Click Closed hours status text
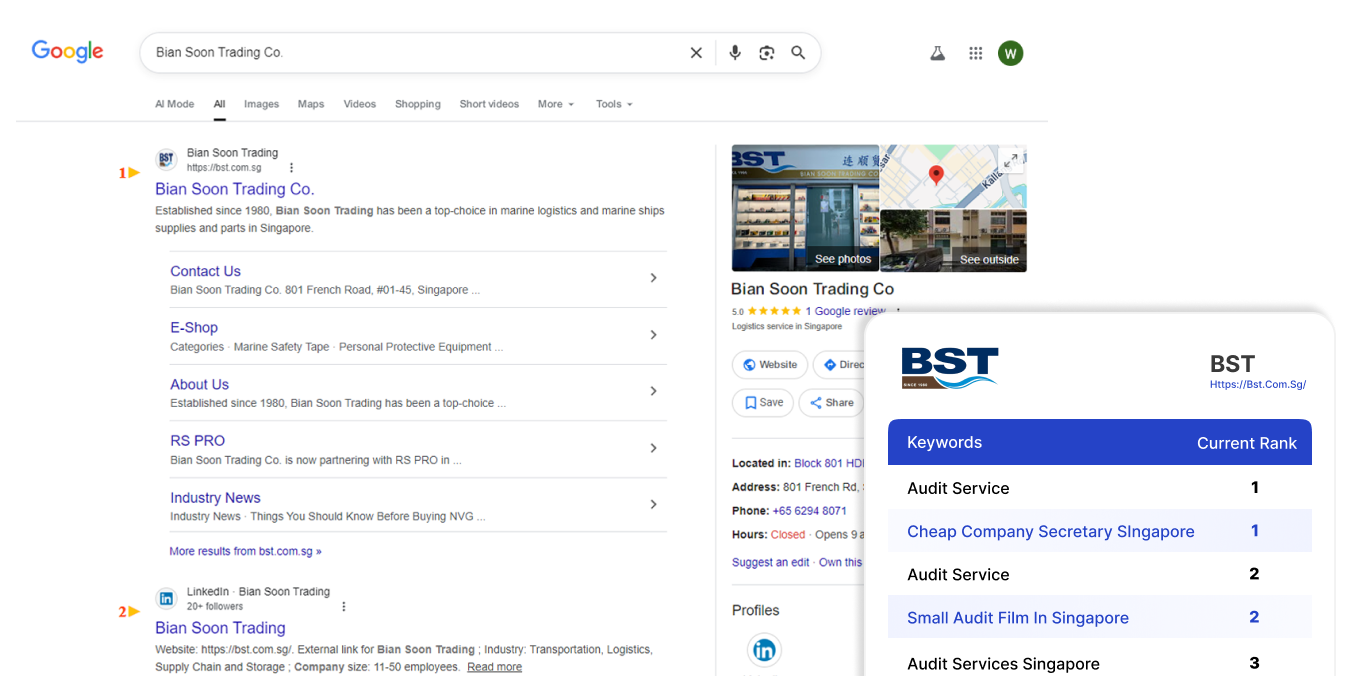This screenshot has height=676, width=1349. (x=788, y=535)
